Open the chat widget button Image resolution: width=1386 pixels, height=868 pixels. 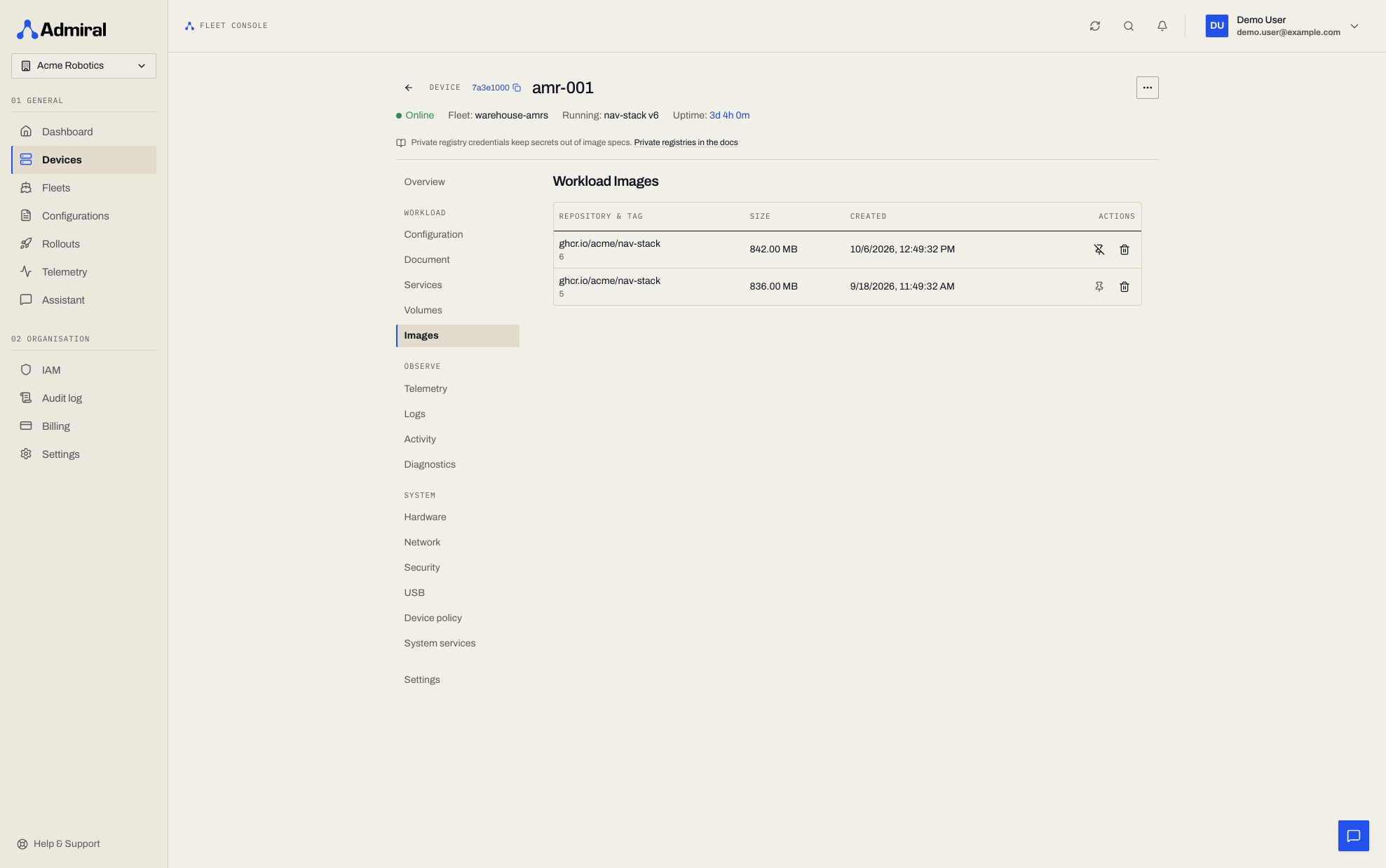click(x=1353, y=836)
